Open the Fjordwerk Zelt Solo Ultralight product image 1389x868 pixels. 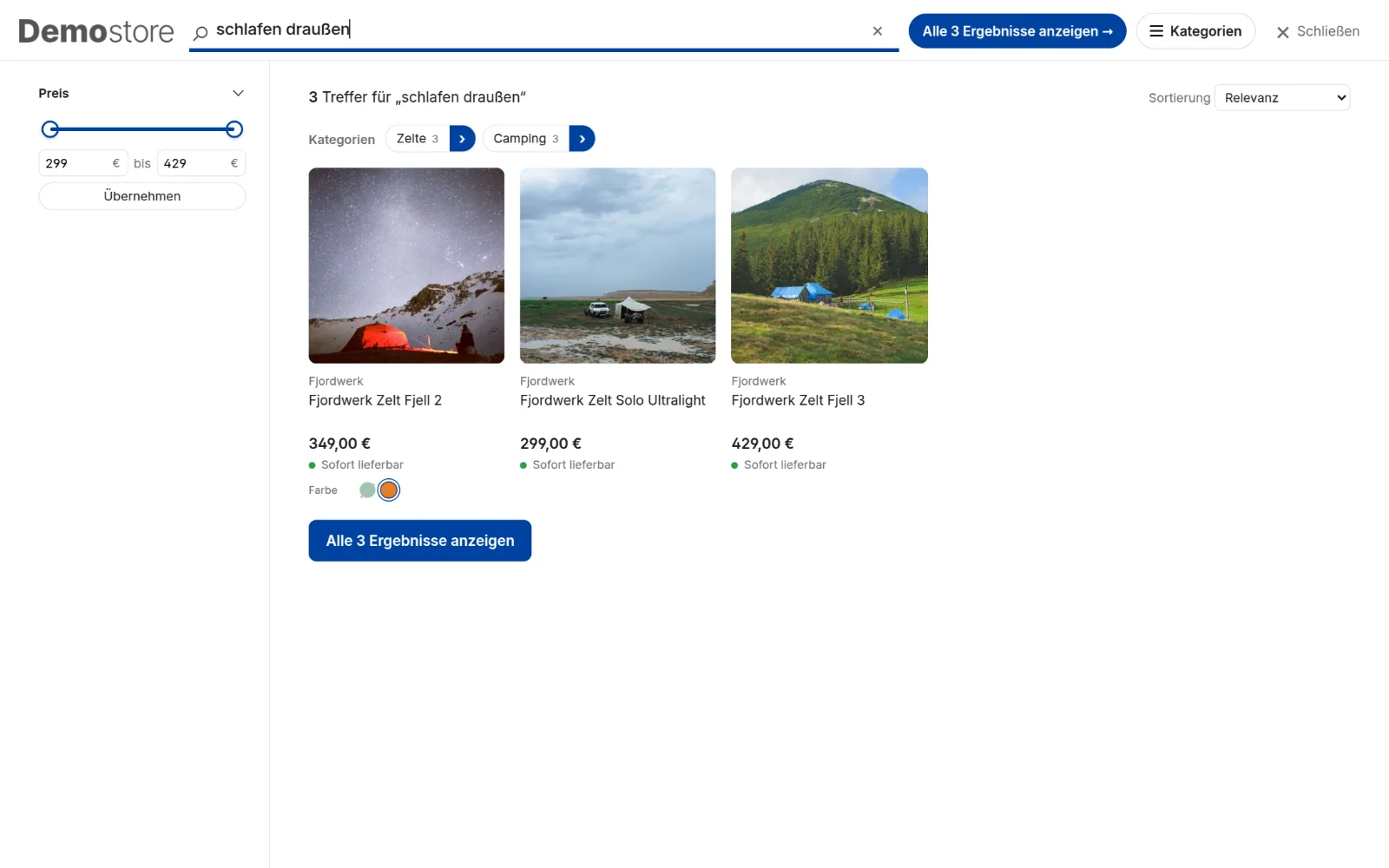(x=618, y=266)
